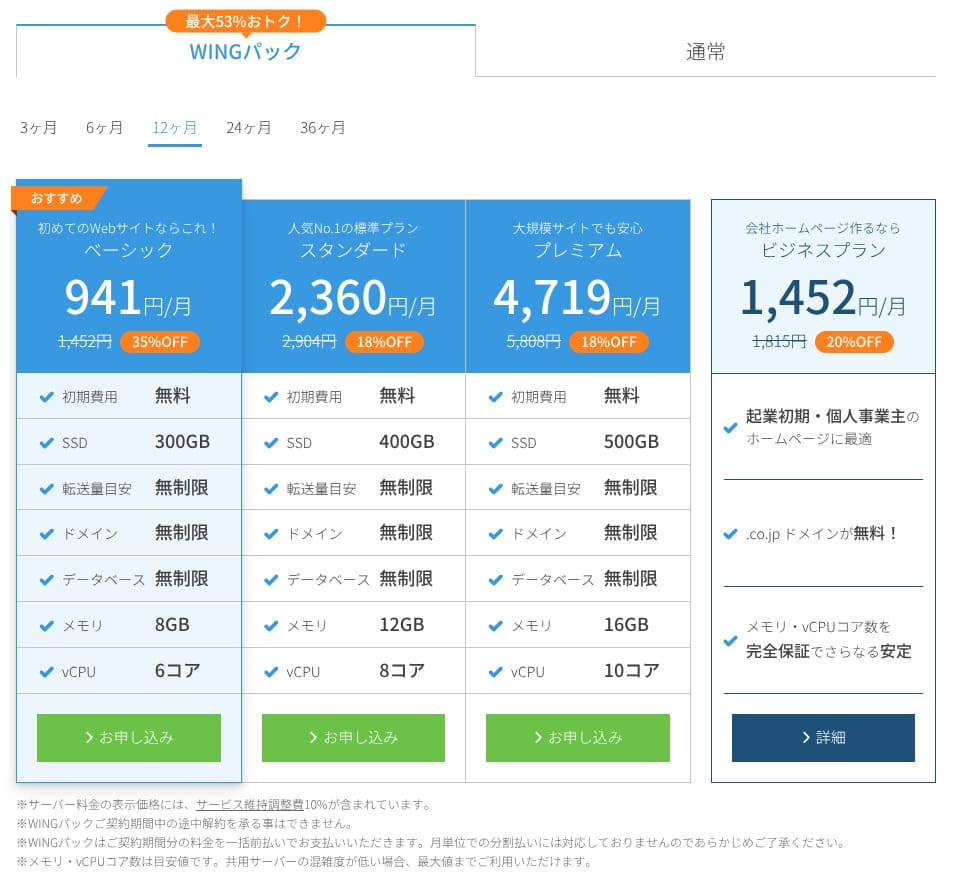
Task: Click checkmark beside 起業初期・個人事業主の
Action: pyautogui.click(x=731, y=427)
